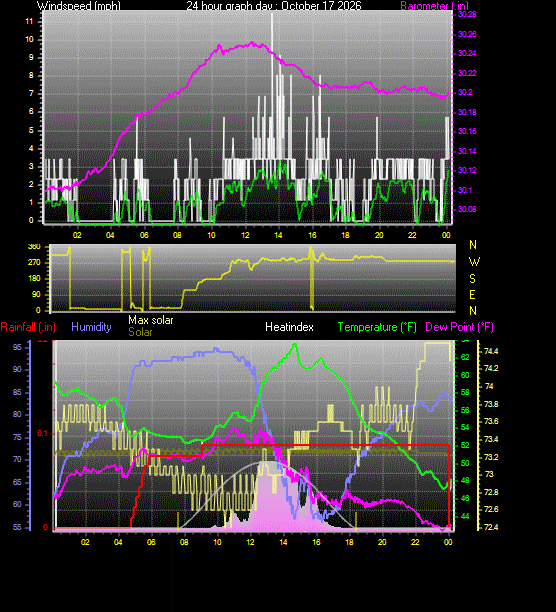This screenshot has width=556, height=612.
Task: Click the "73.6" yellow right axis value
Action: 491,422
